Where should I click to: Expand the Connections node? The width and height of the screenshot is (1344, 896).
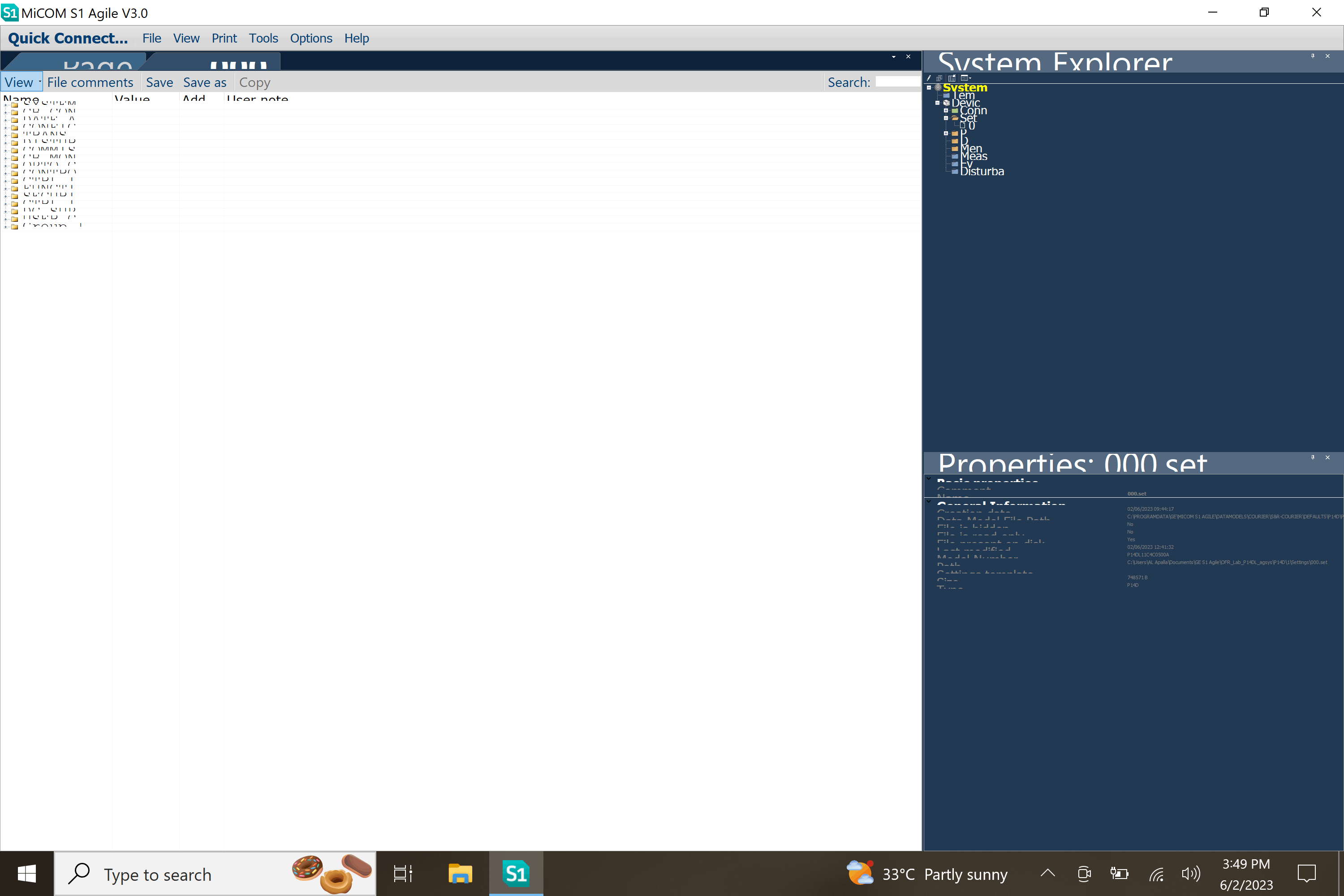946,111
